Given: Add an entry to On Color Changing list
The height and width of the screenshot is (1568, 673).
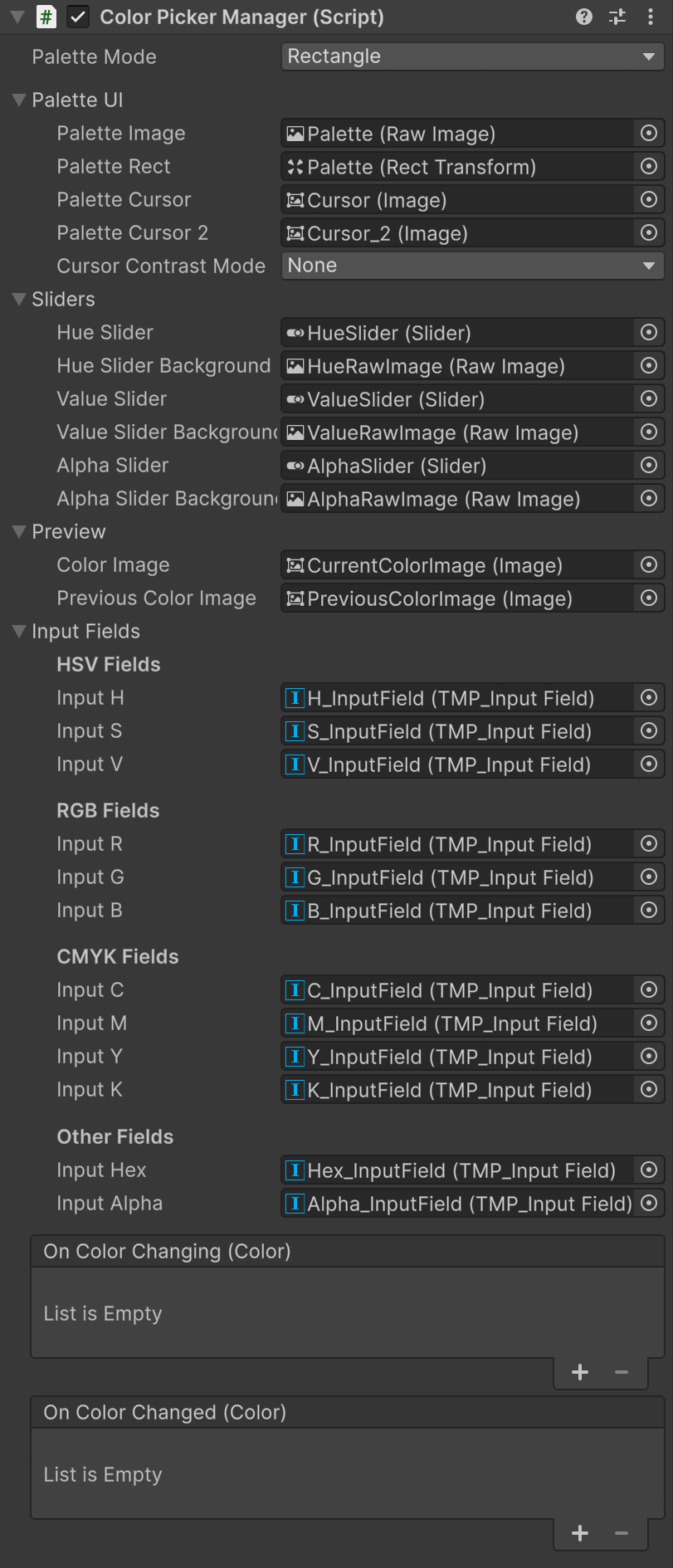Looking at the screenshot, I should (579, 1372).
